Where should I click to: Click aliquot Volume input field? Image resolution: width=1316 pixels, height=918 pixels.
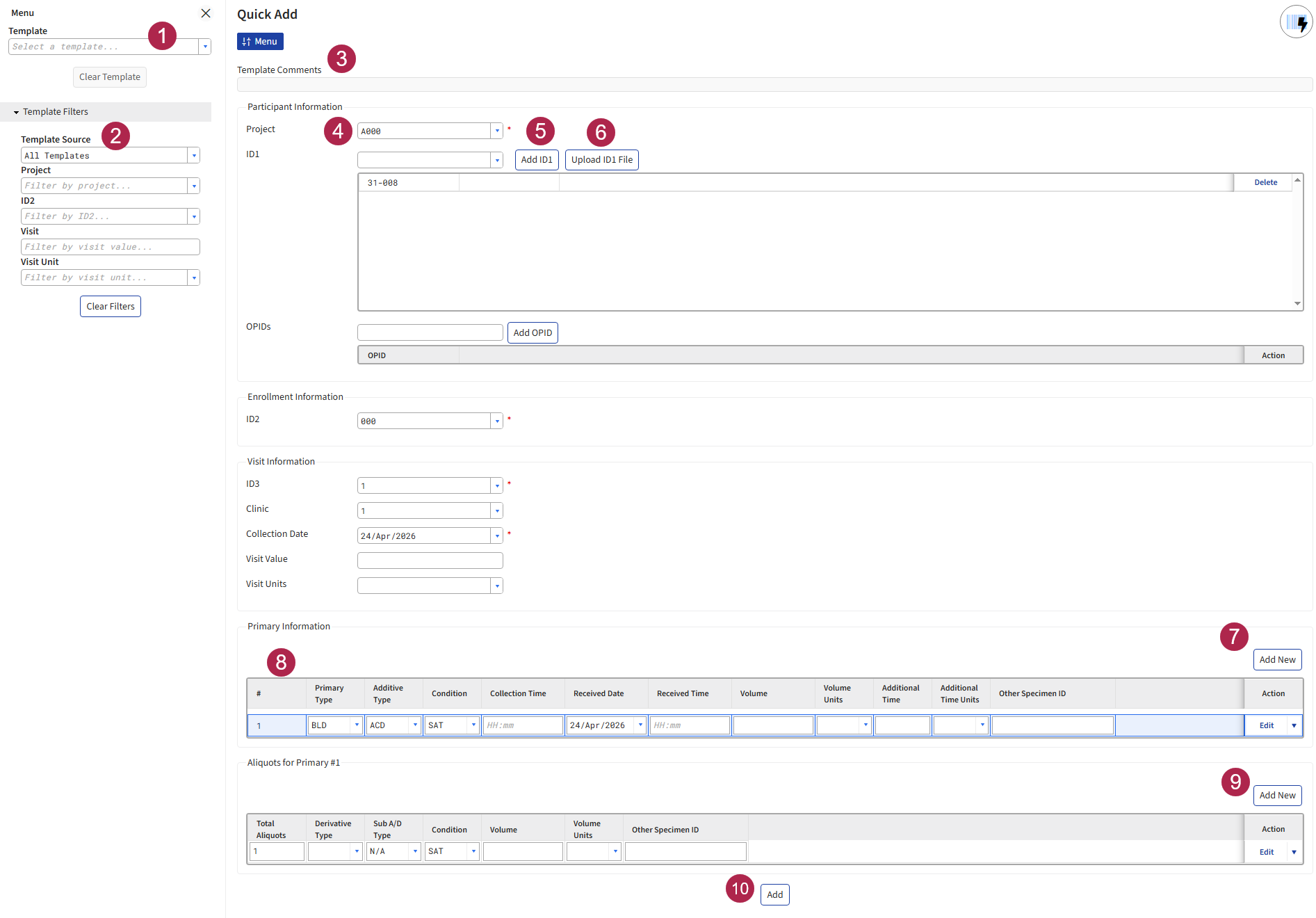coord(523,851)
